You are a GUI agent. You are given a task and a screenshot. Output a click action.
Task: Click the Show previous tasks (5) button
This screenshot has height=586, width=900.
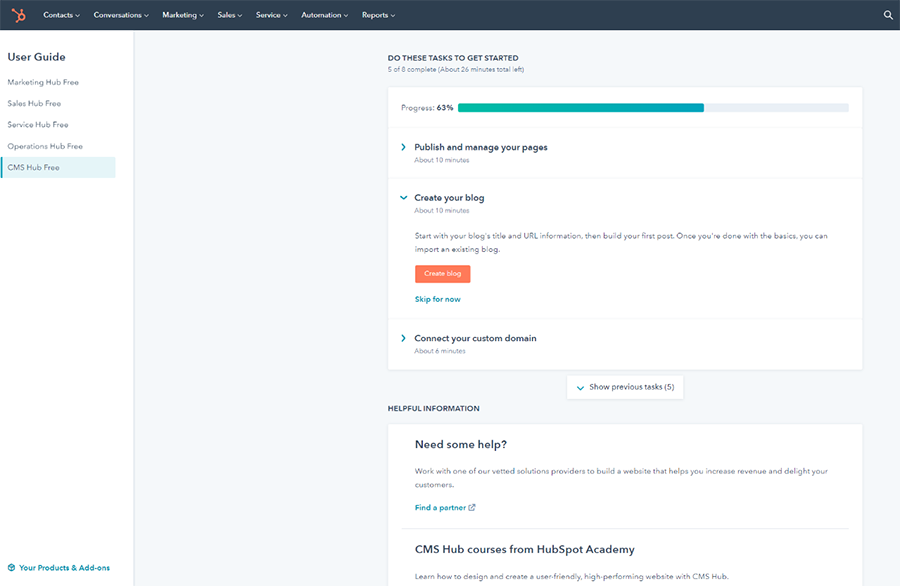(x=625, y=387)
